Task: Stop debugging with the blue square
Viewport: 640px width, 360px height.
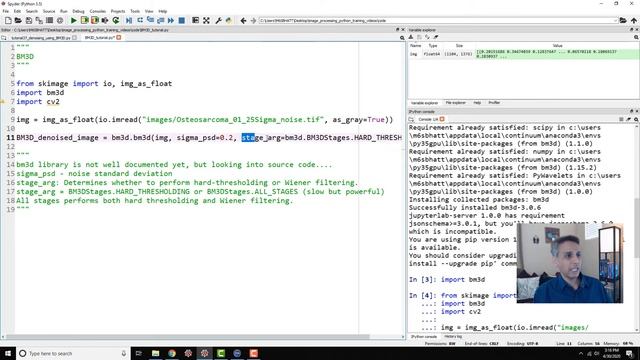Action: 182,20
